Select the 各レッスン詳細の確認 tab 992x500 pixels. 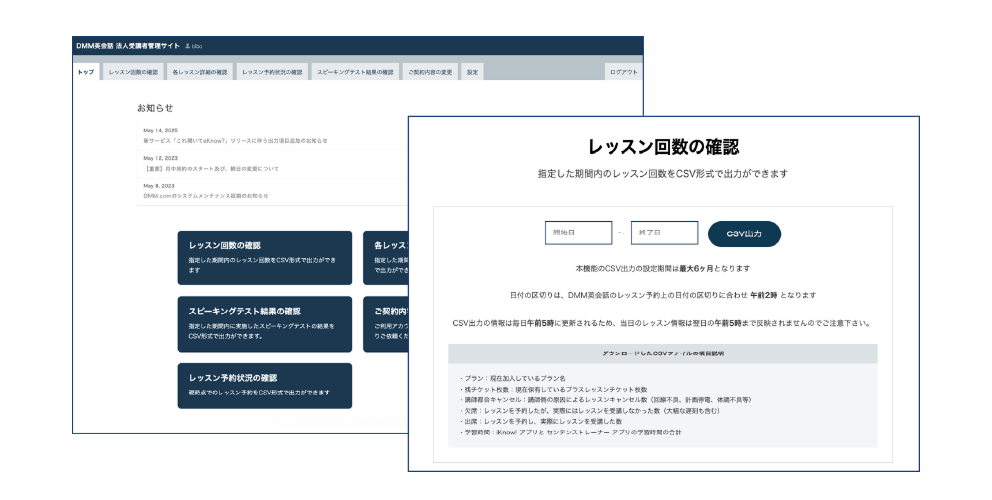pyautogui.click(x=199, y=72)
